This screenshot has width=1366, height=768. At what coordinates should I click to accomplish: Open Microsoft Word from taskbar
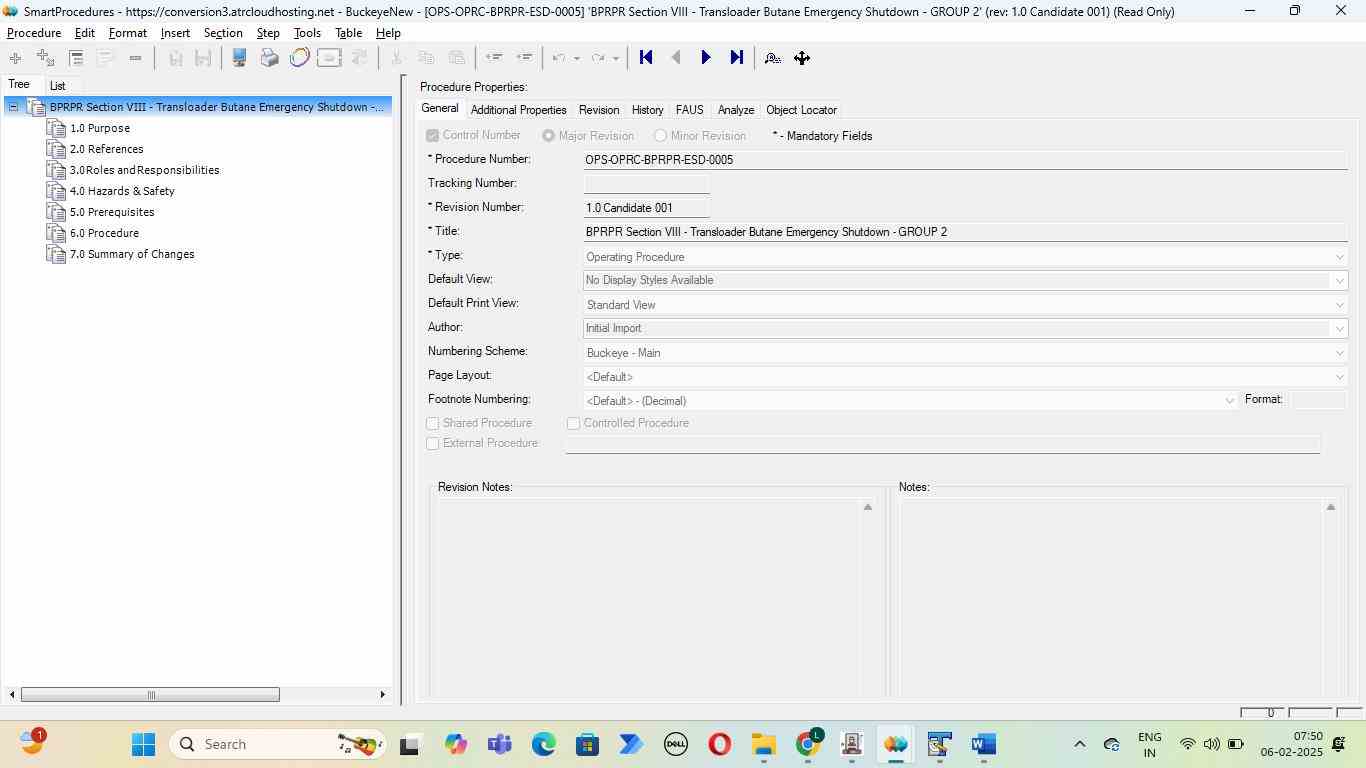[984, 744]
